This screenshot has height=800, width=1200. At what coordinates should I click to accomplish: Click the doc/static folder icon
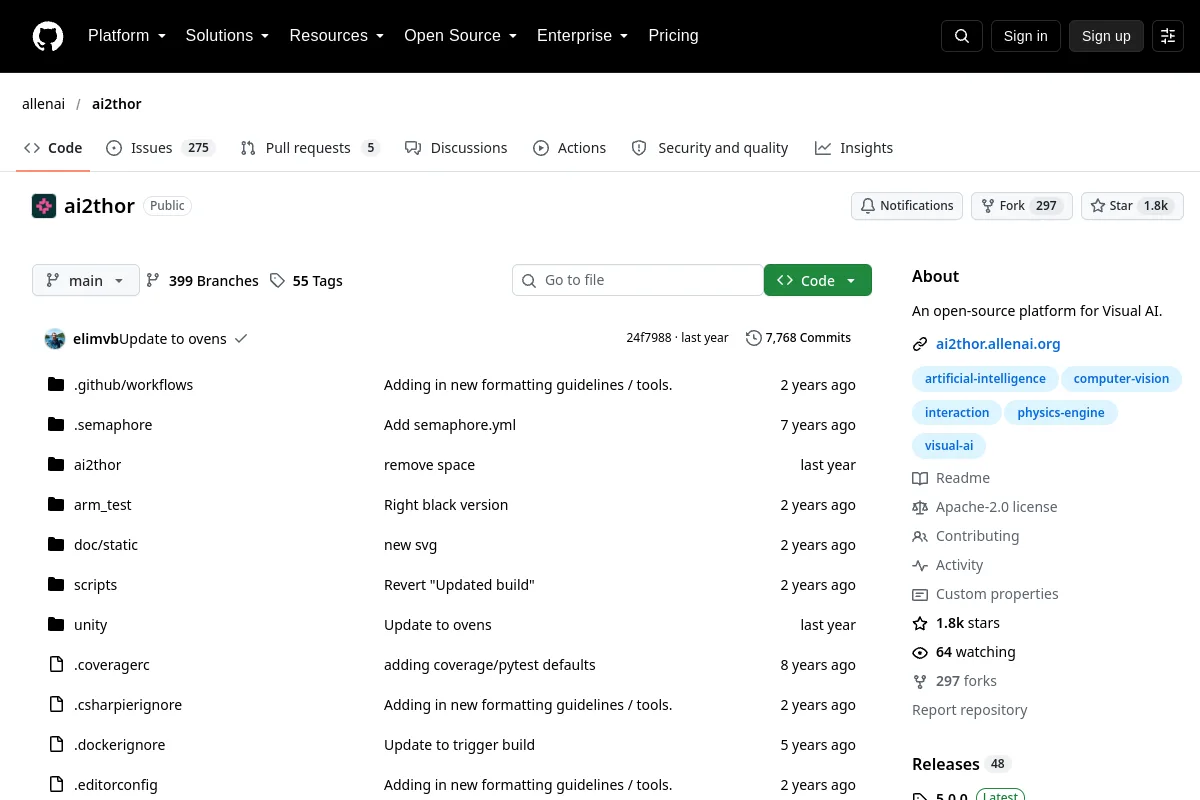pos(56,544)
